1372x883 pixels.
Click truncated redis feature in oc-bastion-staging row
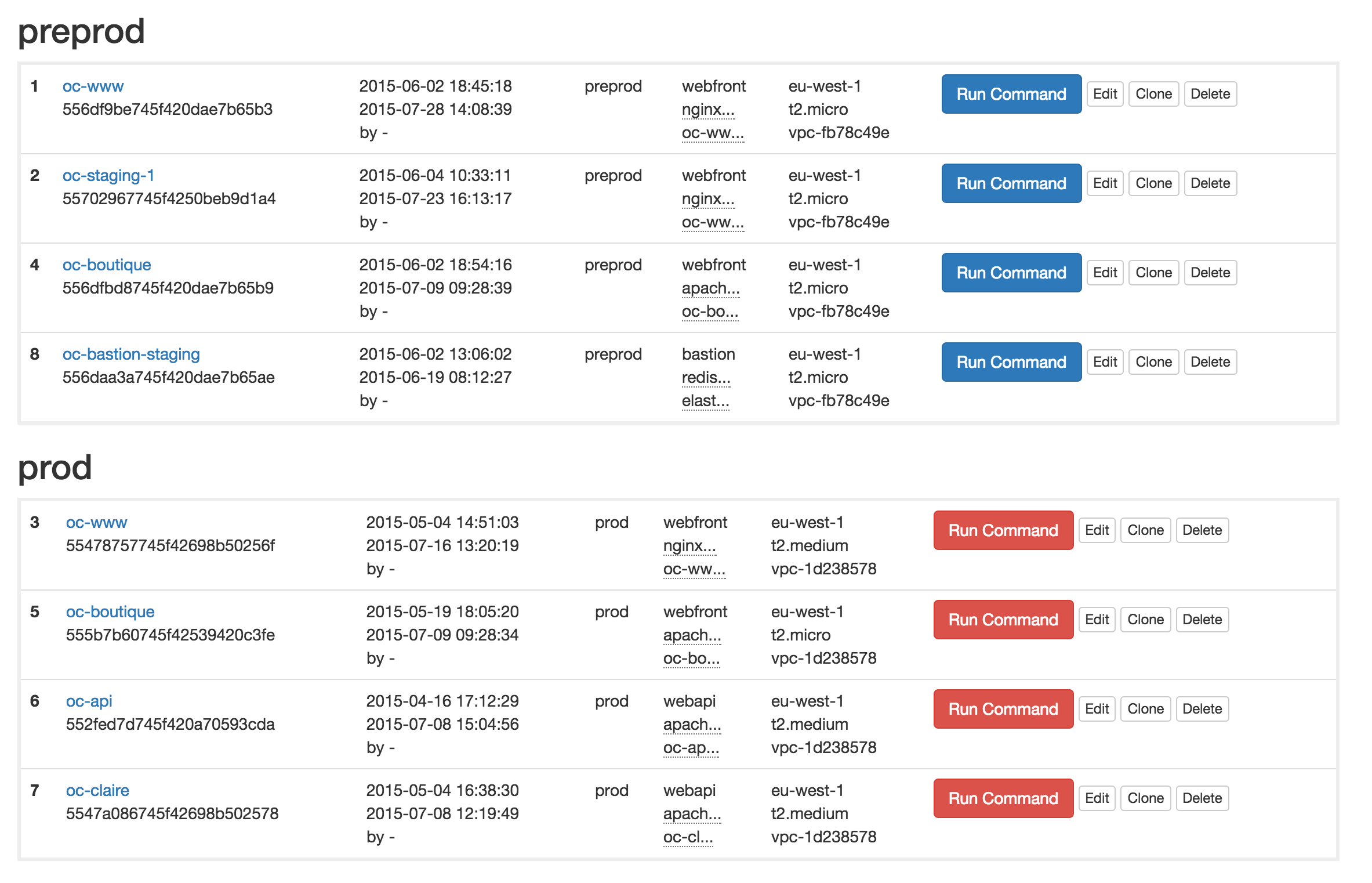click(706, 378)
